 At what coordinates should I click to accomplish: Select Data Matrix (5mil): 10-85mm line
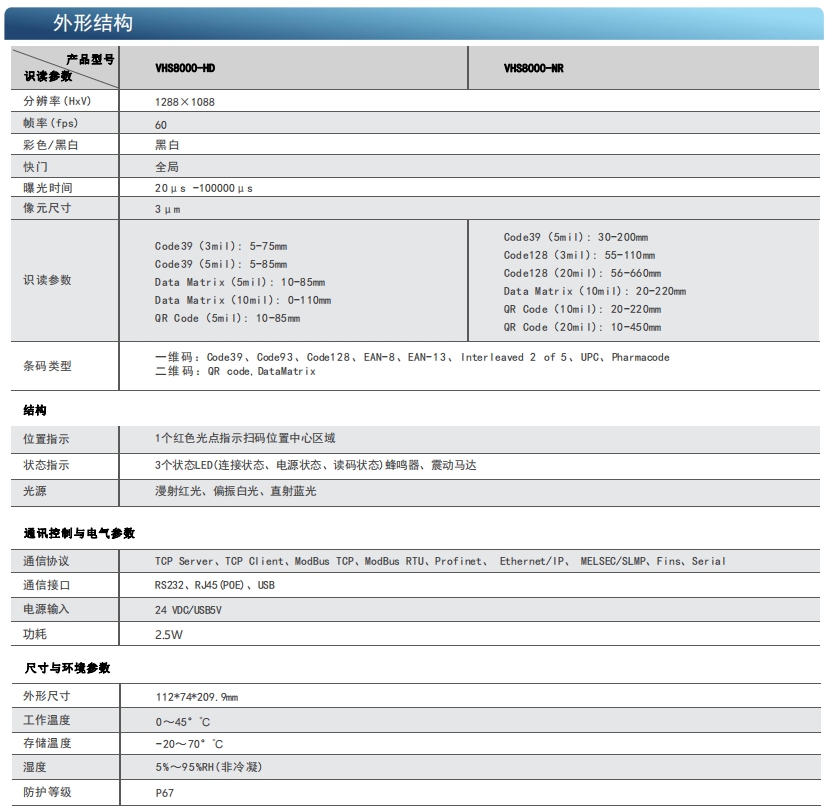[240, 282]
